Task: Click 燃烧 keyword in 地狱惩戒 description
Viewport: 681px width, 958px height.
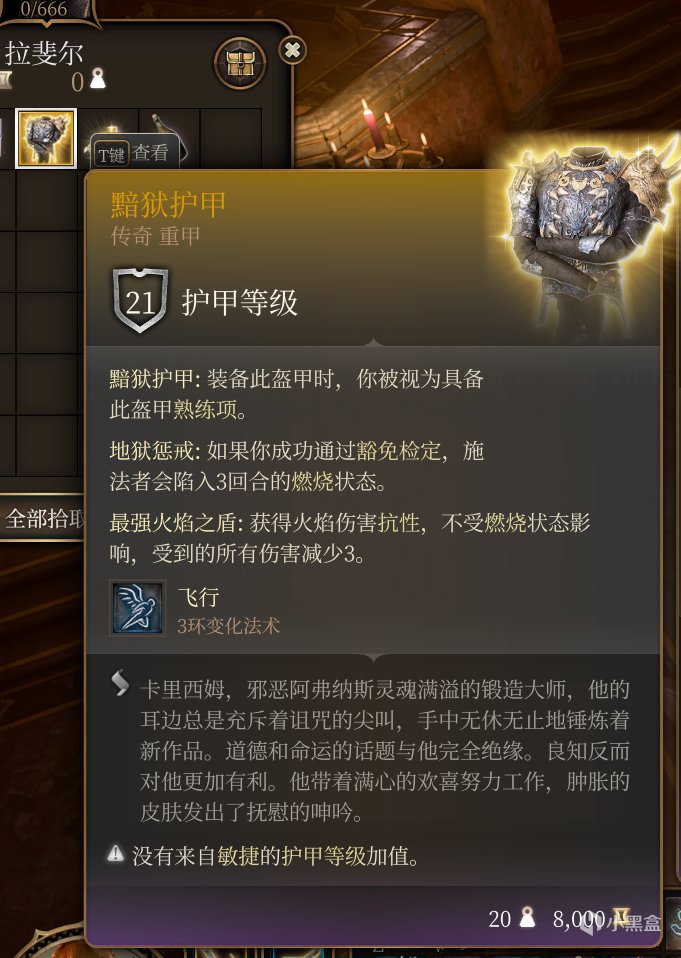Action: tap(313, 481)
